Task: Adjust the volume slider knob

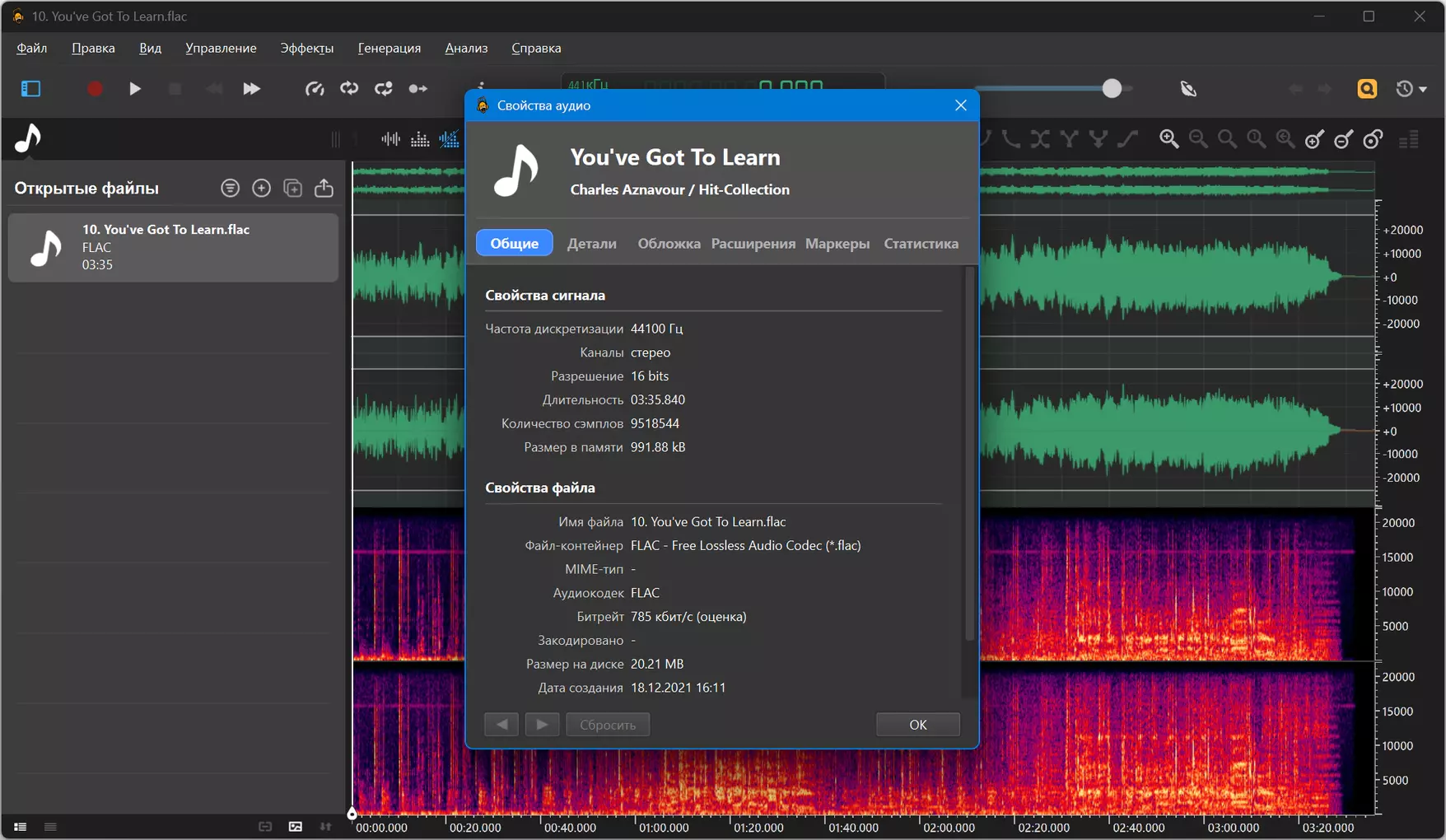Action: tap(1112, 88)
